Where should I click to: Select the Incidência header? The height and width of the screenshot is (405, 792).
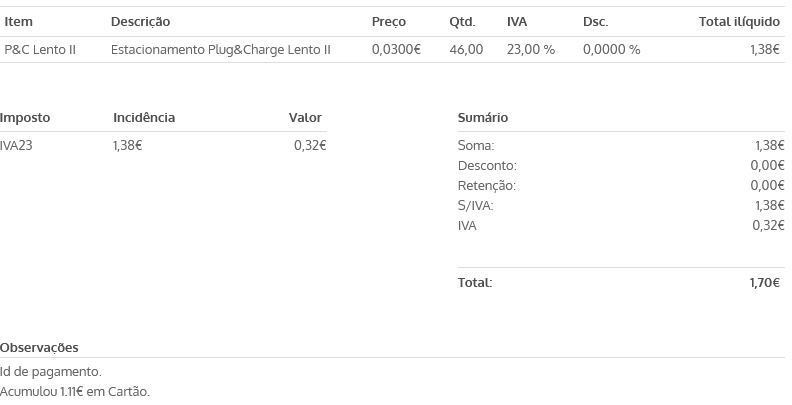tap(144, 118)
